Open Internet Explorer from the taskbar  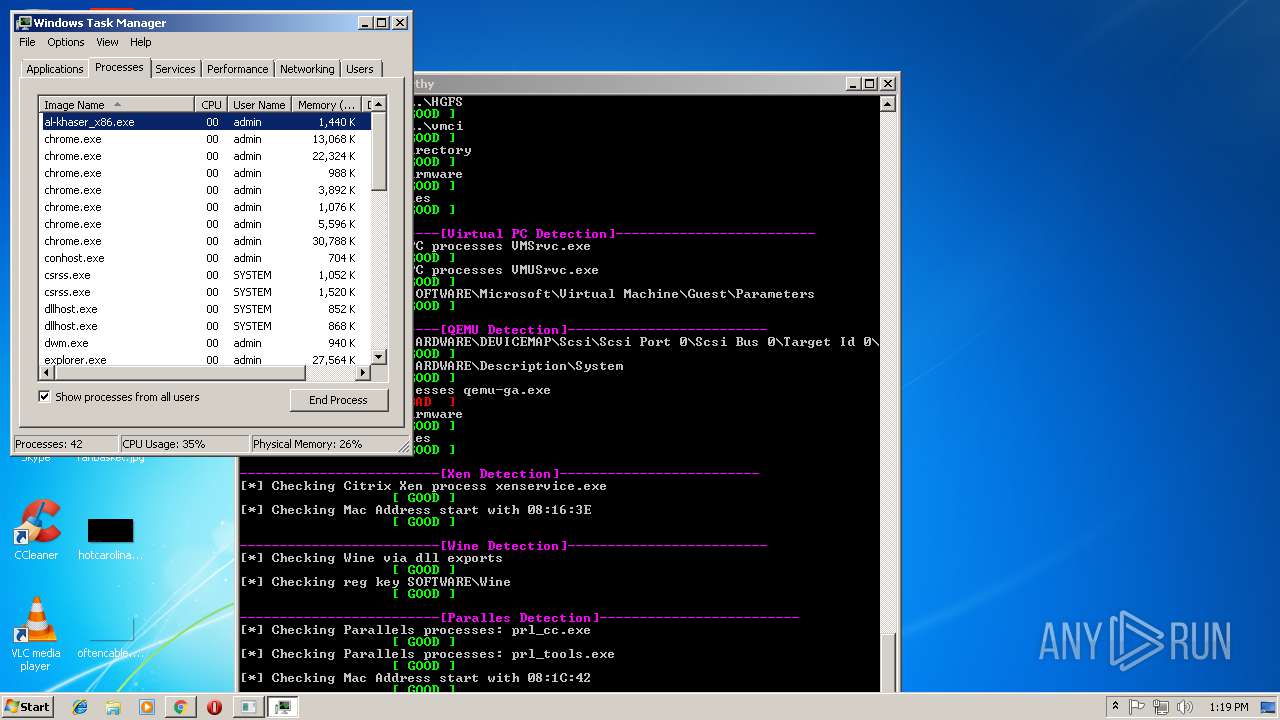(80, 707)
